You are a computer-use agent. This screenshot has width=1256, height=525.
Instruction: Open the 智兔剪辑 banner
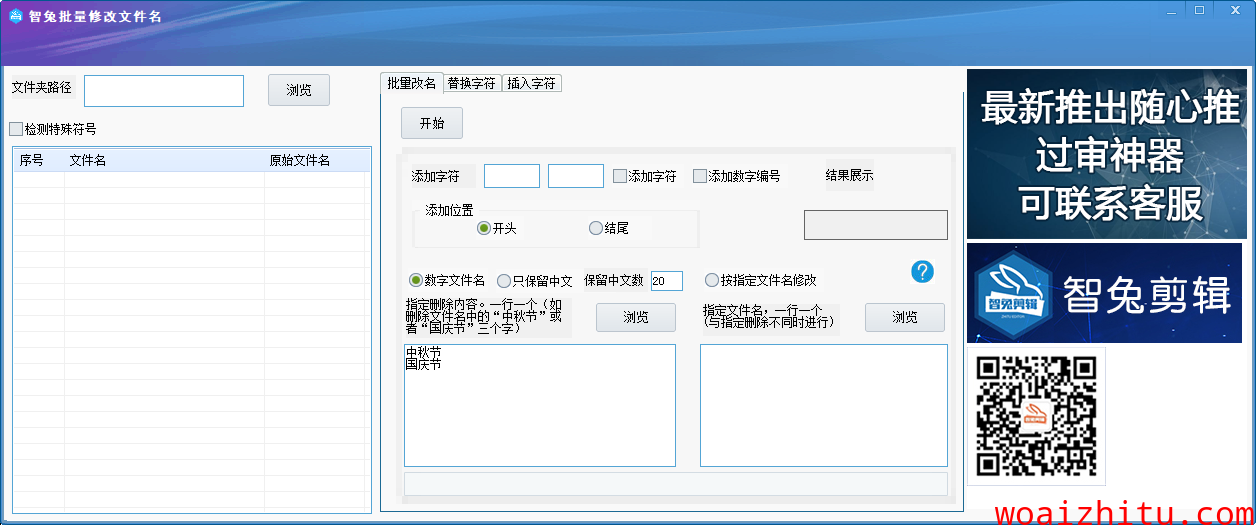pyautogui.click(x=1104, y=293)
